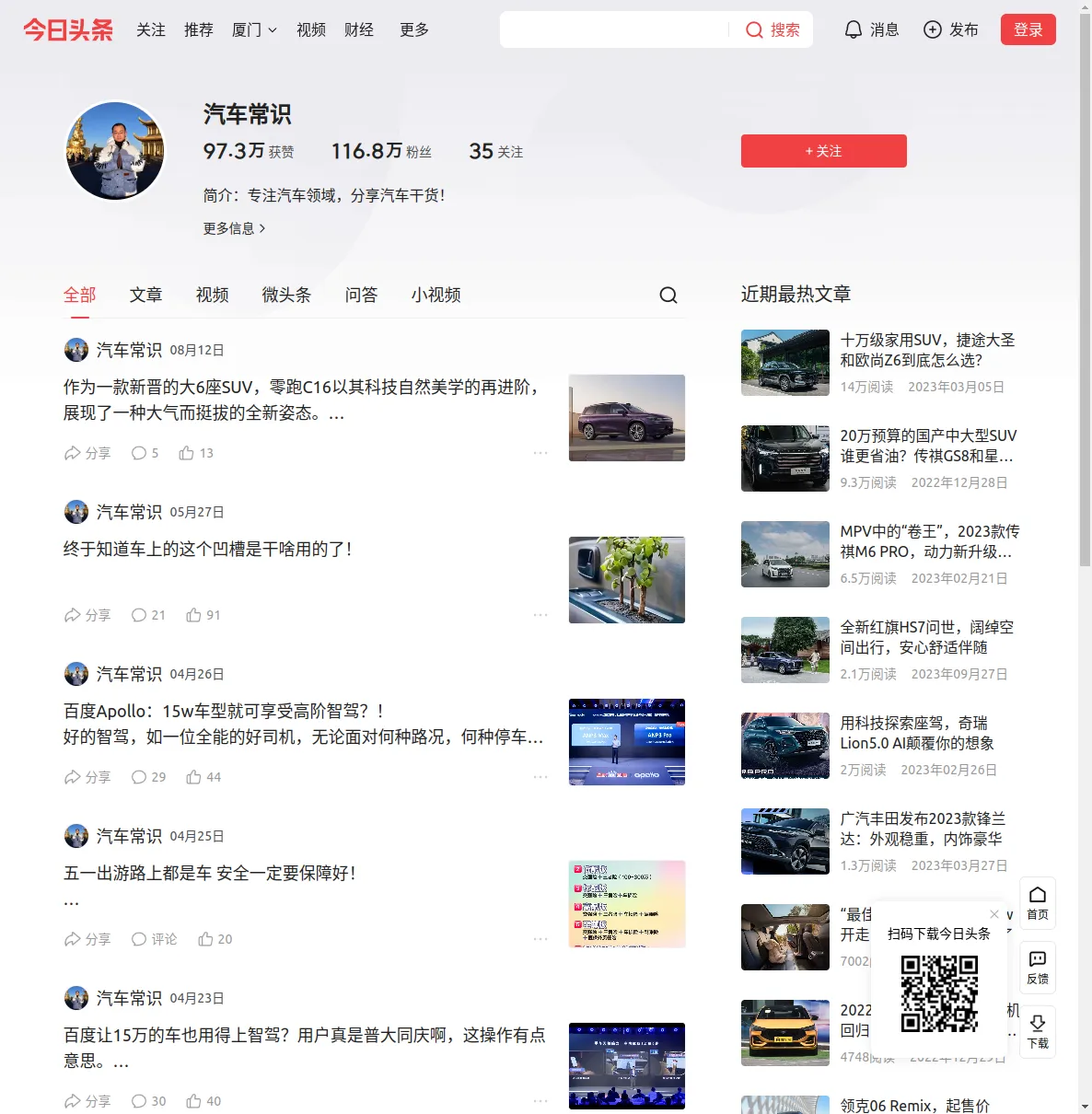Screen dimensions: 1092x1114
Task: Open the 35 关注 following count
Action: click(496, 151)
